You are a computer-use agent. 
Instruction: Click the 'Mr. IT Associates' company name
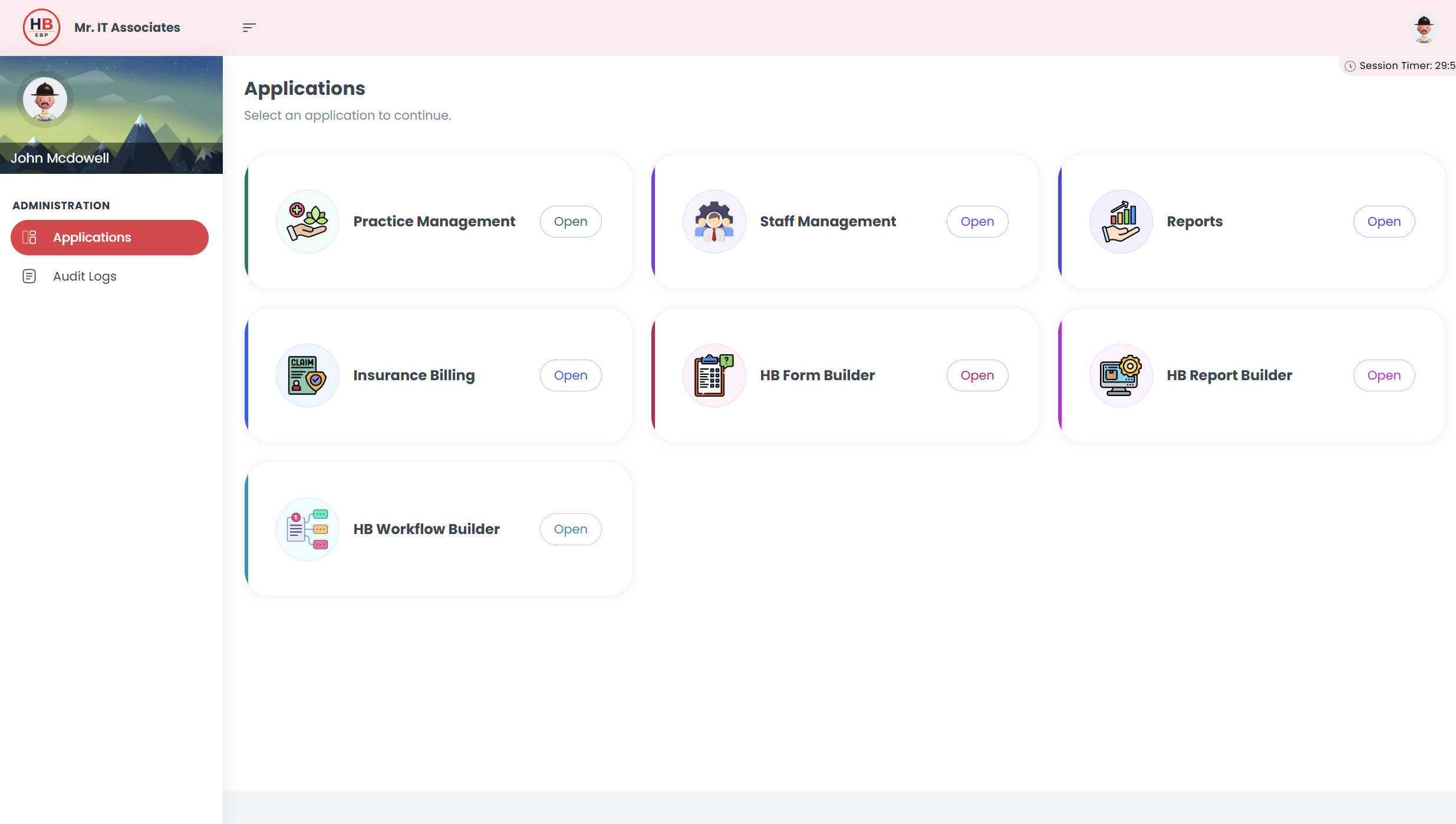(127, 28)
